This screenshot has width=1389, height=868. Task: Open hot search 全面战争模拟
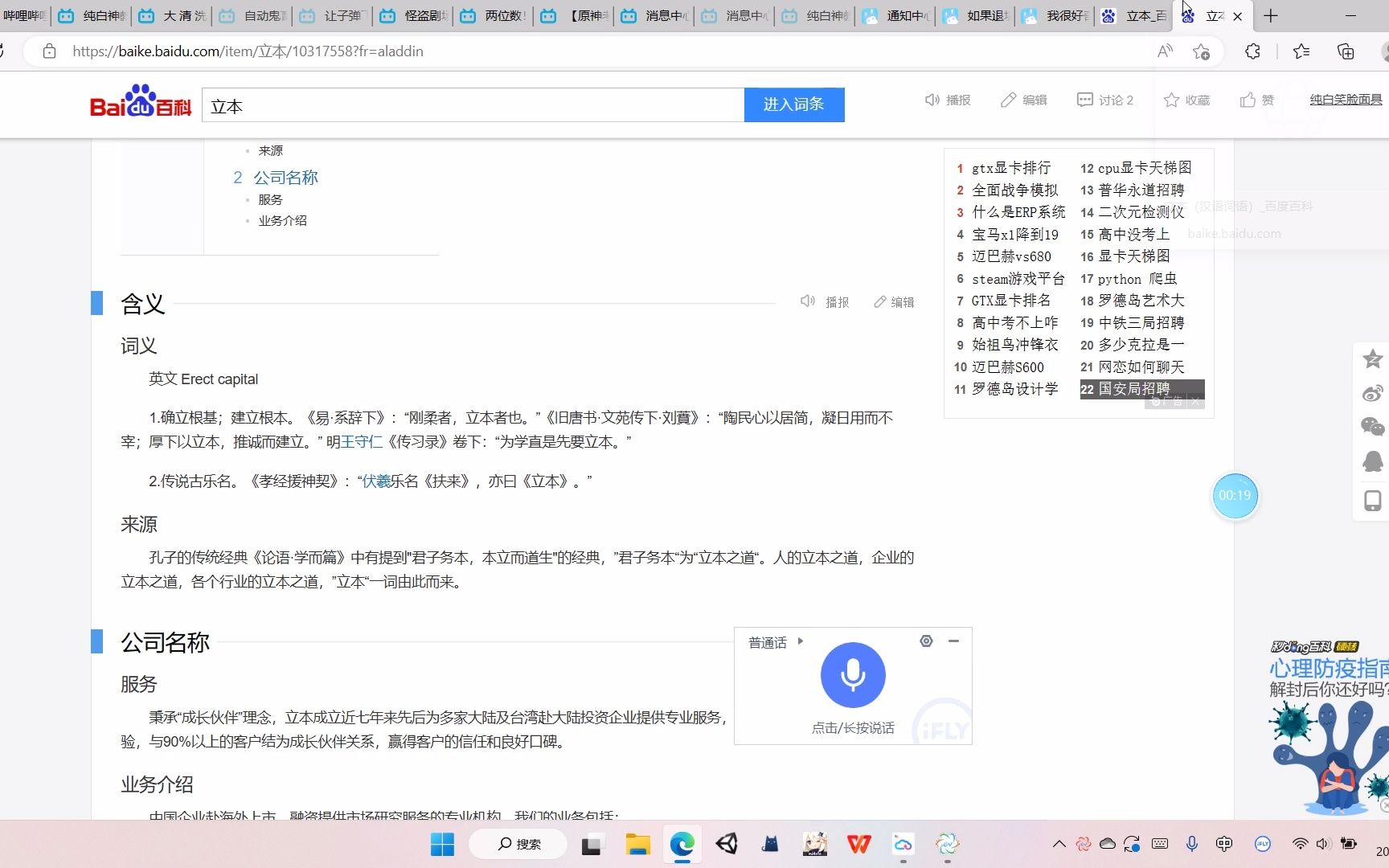coord(1014,190)
